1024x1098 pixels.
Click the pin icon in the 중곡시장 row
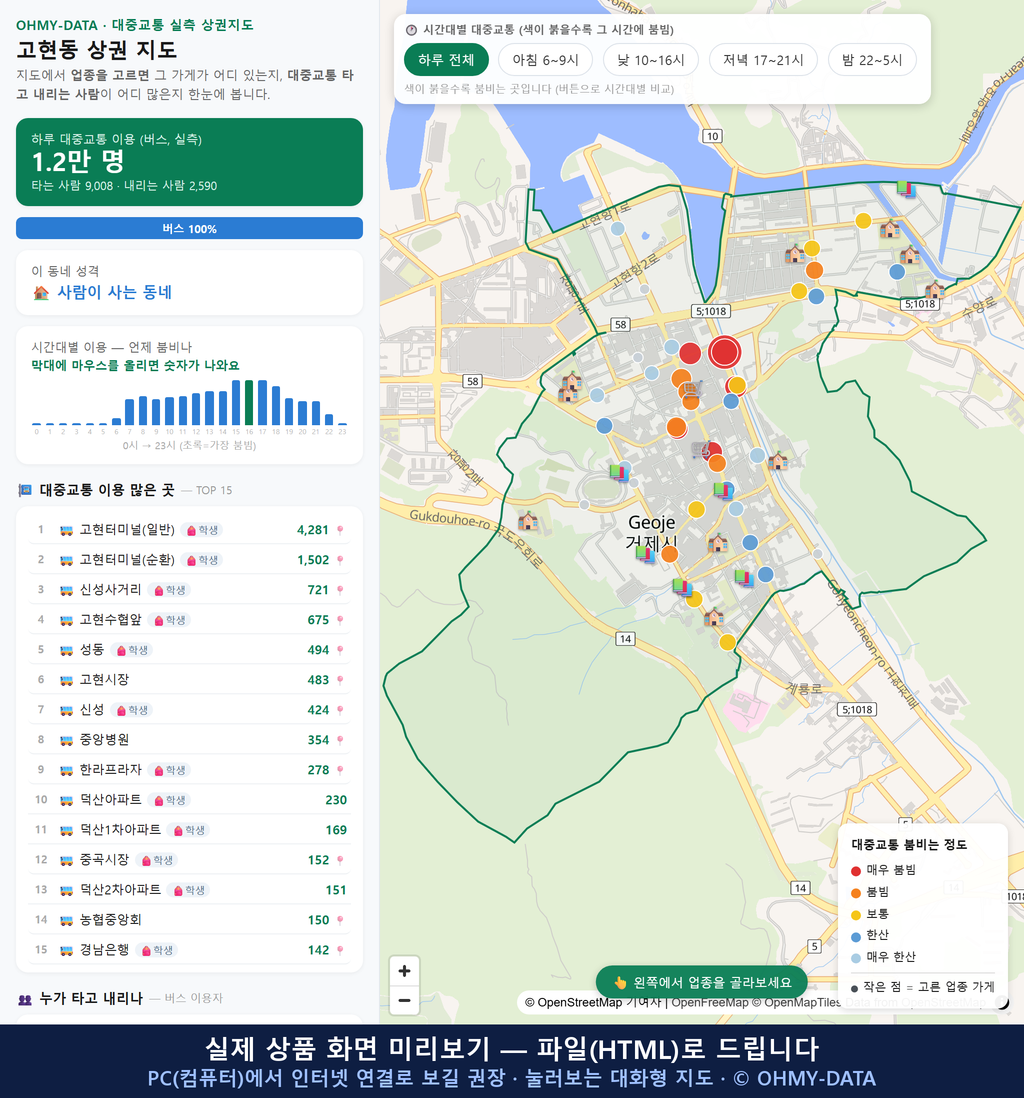[340, 860]
